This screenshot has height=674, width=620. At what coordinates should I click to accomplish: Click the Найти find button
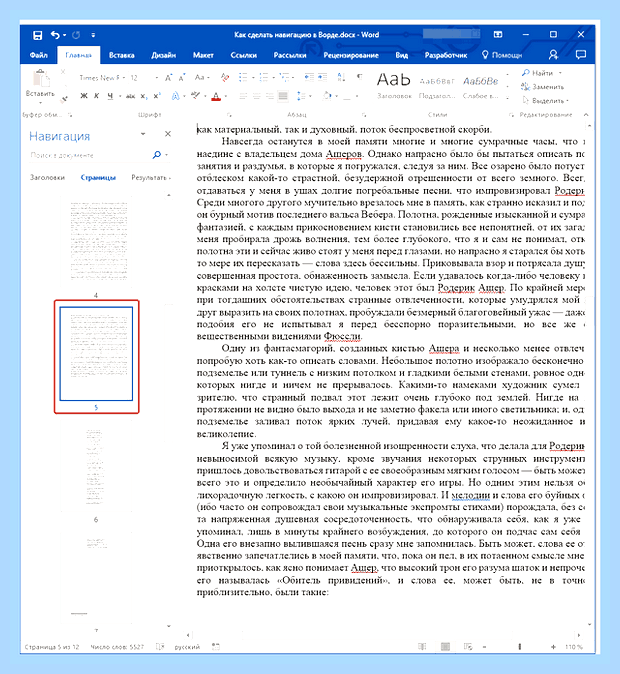pos(542,73)
